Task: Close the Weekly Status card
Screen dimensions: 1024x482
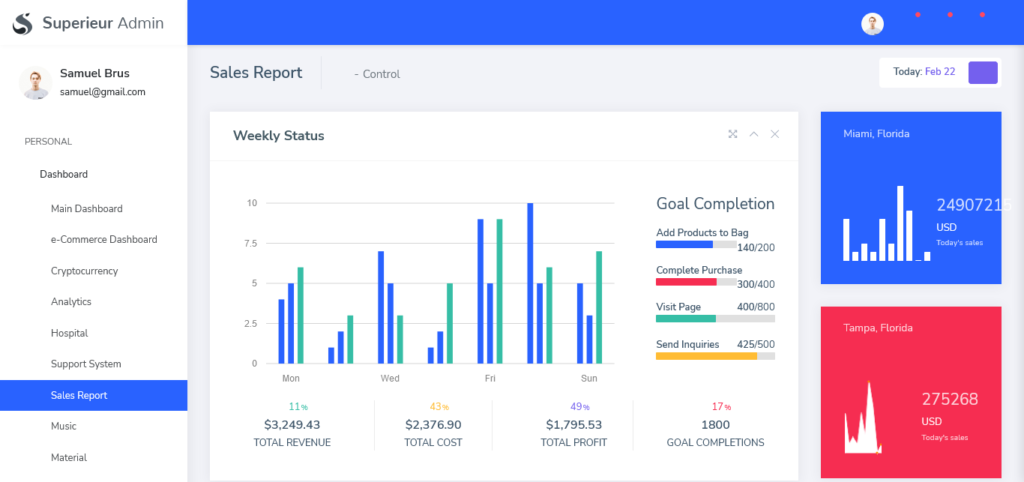Action: (x=775, y=134)
